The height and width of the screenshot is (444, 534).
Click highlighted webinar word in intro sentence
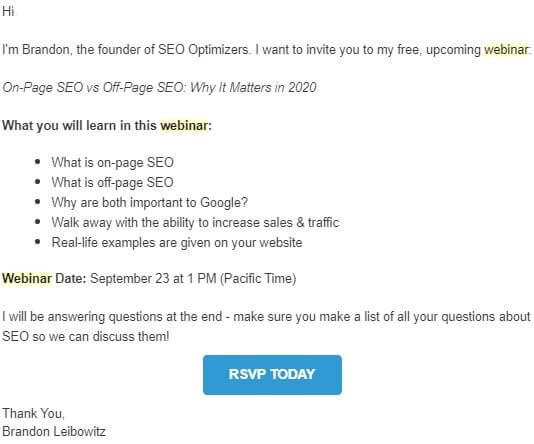[x=506, y=50]
